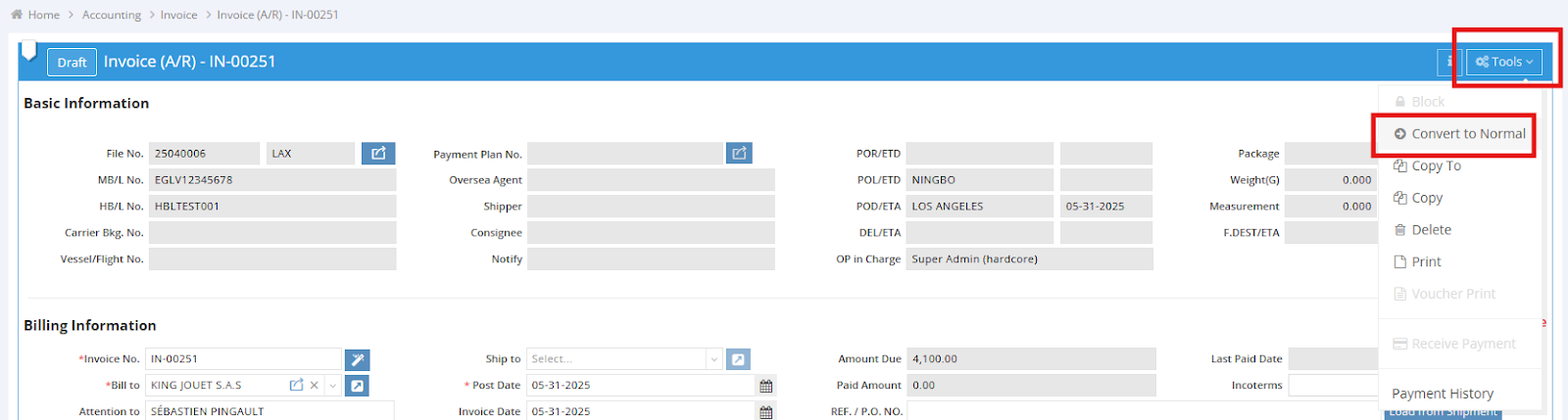Go to Accounting in the breadcrumb

click(x=112, y=15)
